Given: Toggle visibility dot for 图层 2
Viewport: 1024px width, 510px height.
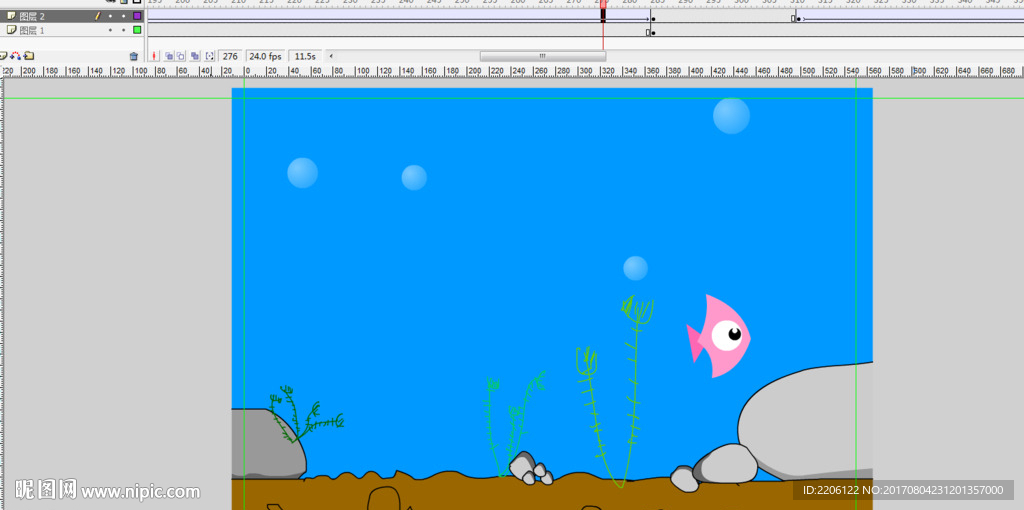Looking at the screenshot, I should click(x=110, y=17).
